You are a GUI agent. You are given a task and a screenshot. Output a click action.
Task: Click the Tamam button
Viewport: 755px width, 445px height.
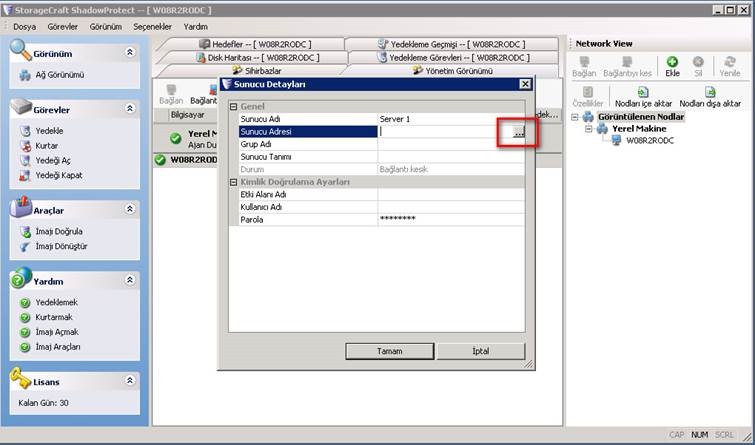pyautogui.click(x=390, y=351)
